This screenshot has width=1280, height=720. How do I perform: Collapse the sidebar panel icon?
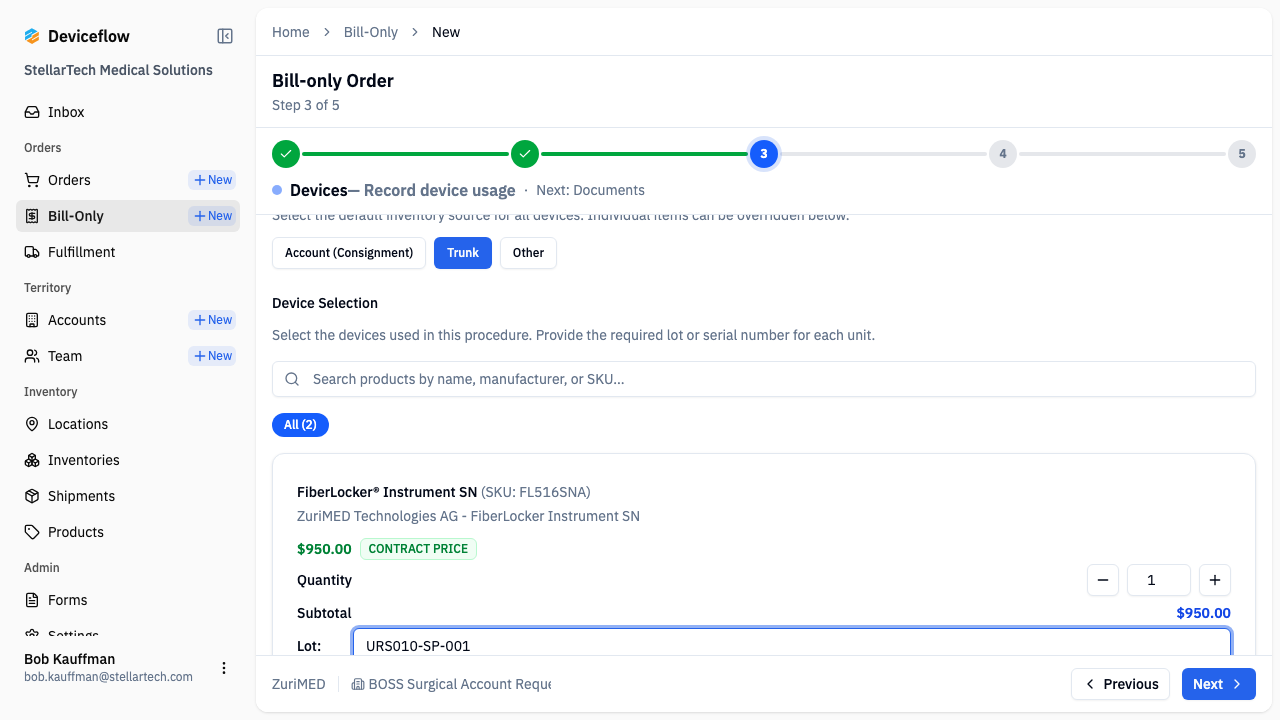(225, 36)
